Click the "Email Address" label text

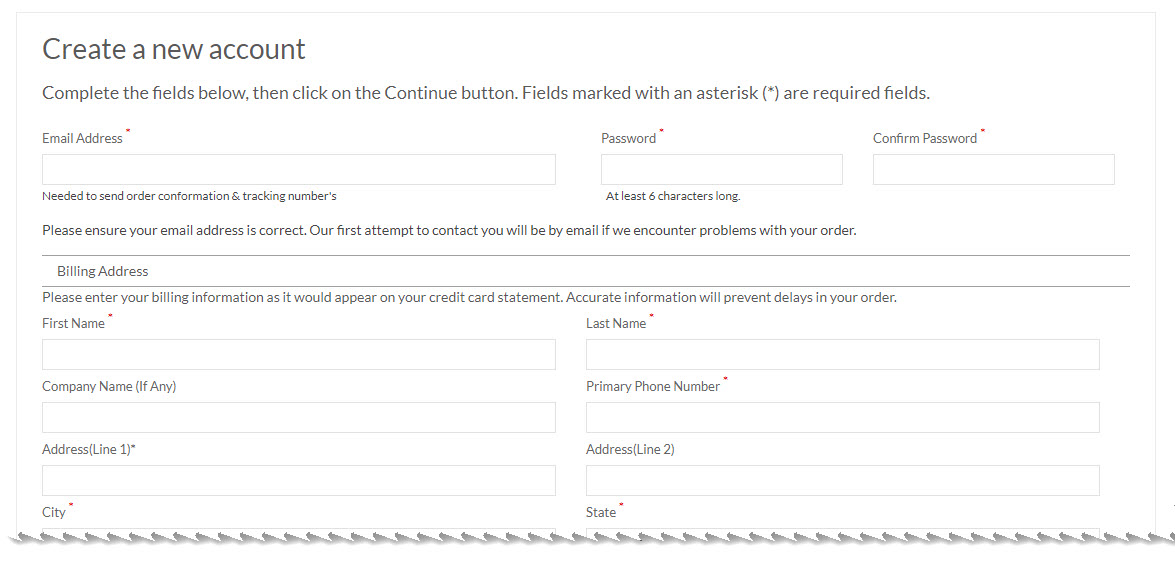[82, 139]
